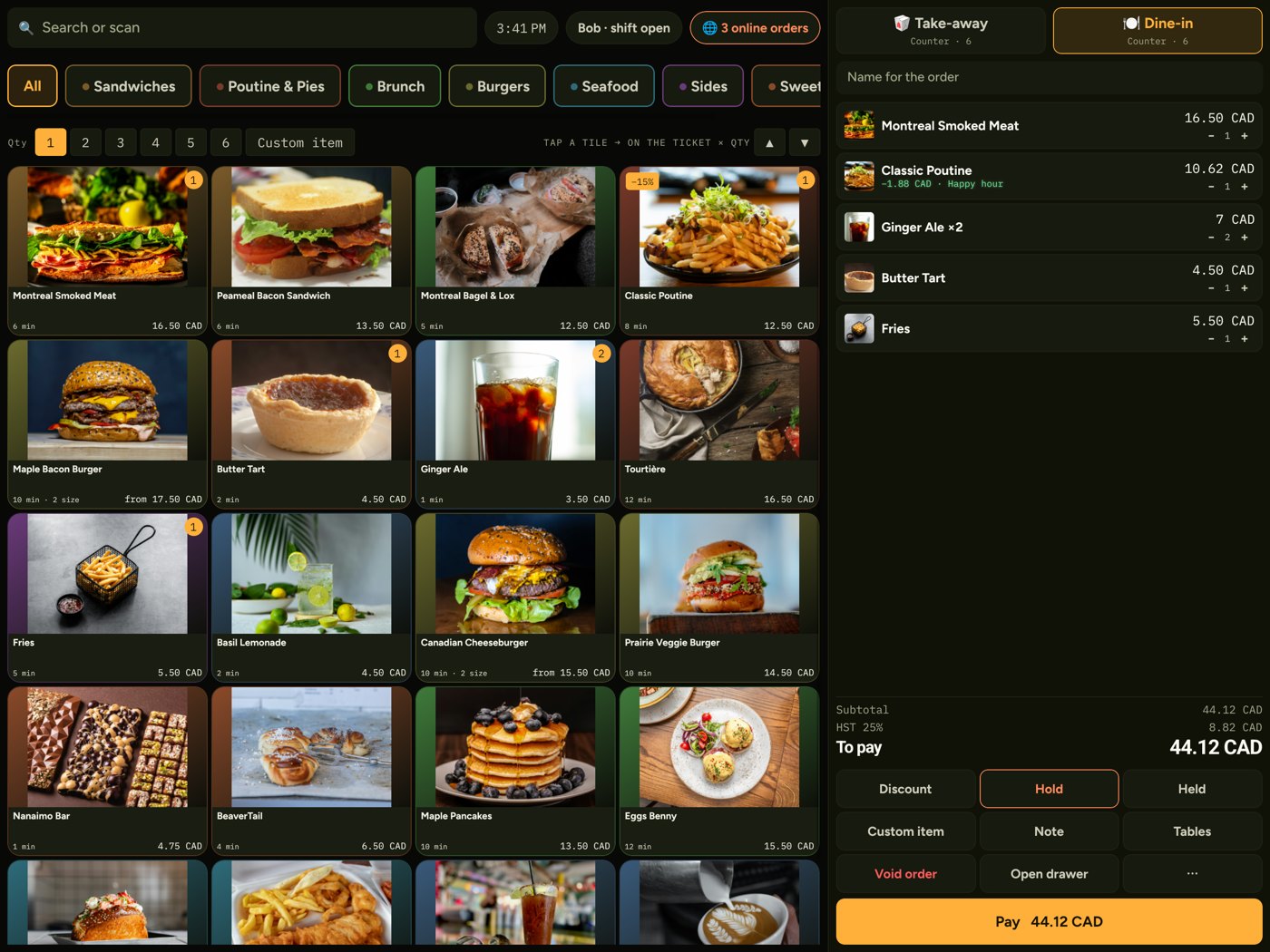This screenshot has width=1270, height=952.
Task: Increase Montreal Smoked Meat quantity with plus
Action: (x=1245, y=136)
